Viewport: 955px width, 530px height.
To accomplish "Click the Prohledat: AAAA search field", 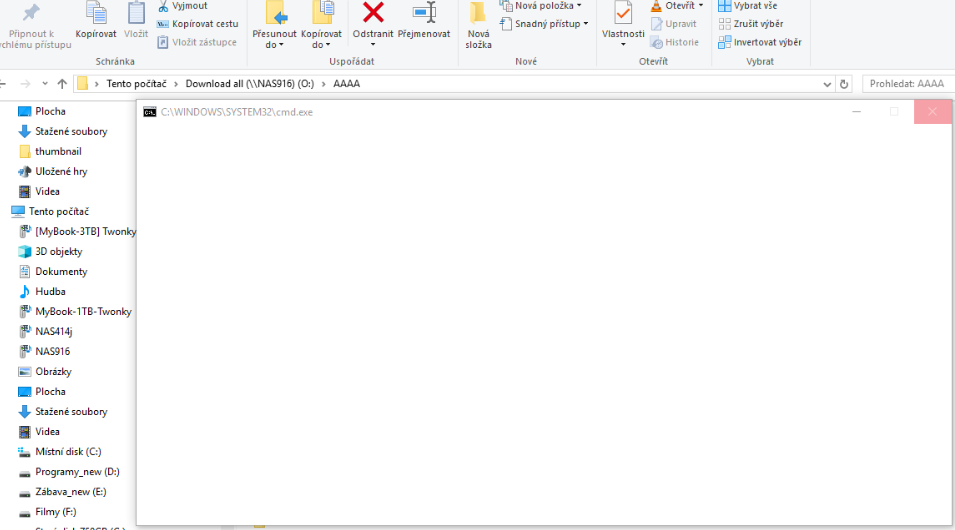I will 908,84.
